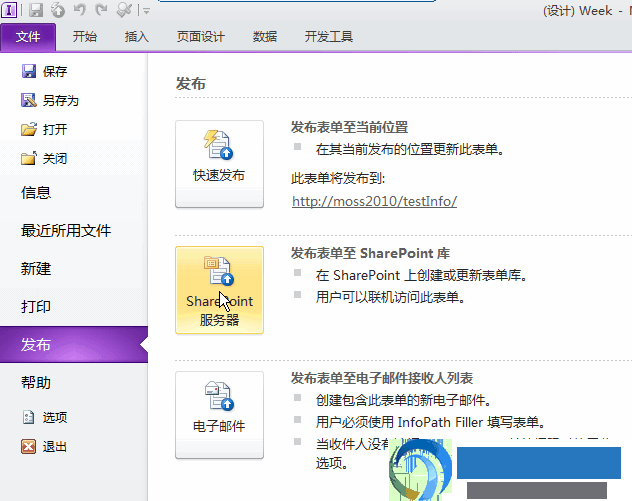Switch to the 插入 ribbon tab
This screenshot has width=632, height=501.
137,37
